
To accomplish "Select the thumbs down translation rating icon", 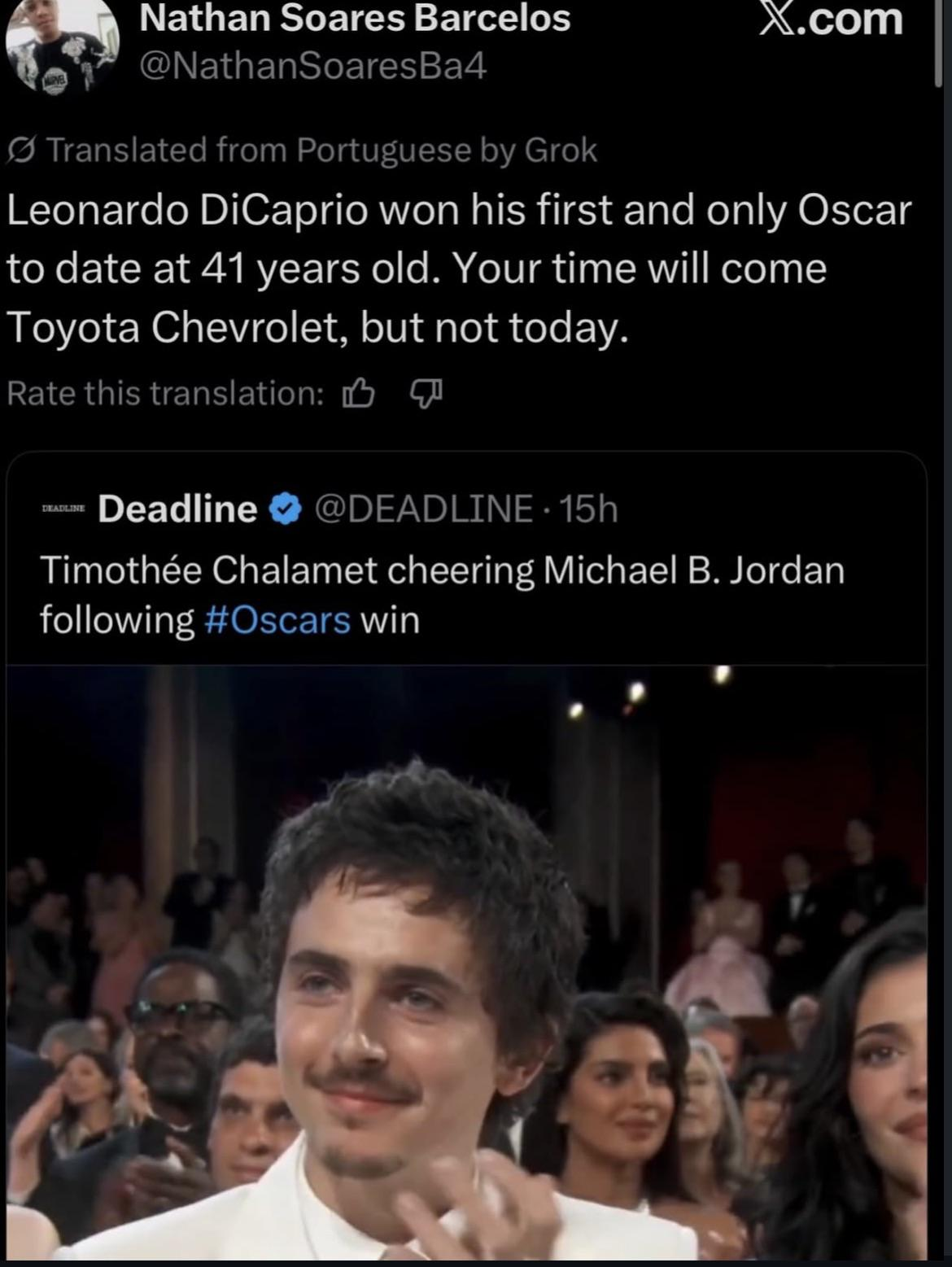I will point(426,394).
